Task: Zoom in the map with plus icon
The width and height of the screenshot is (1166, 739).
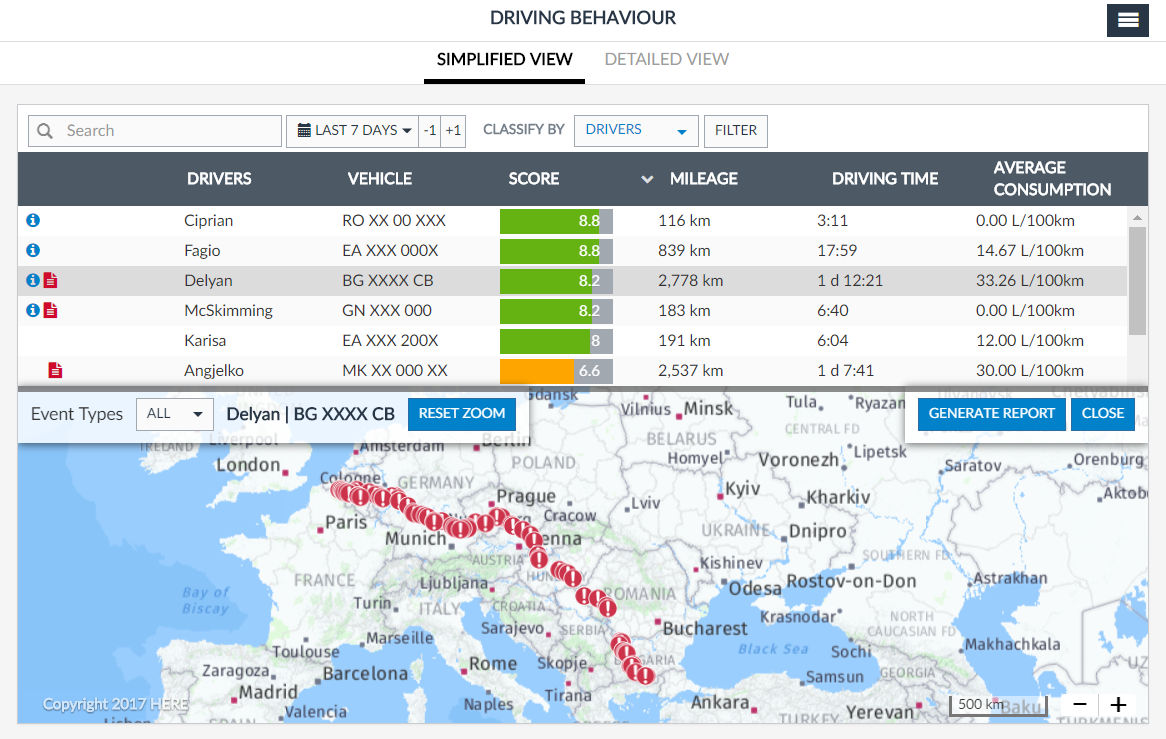Action: point(1118,705)
